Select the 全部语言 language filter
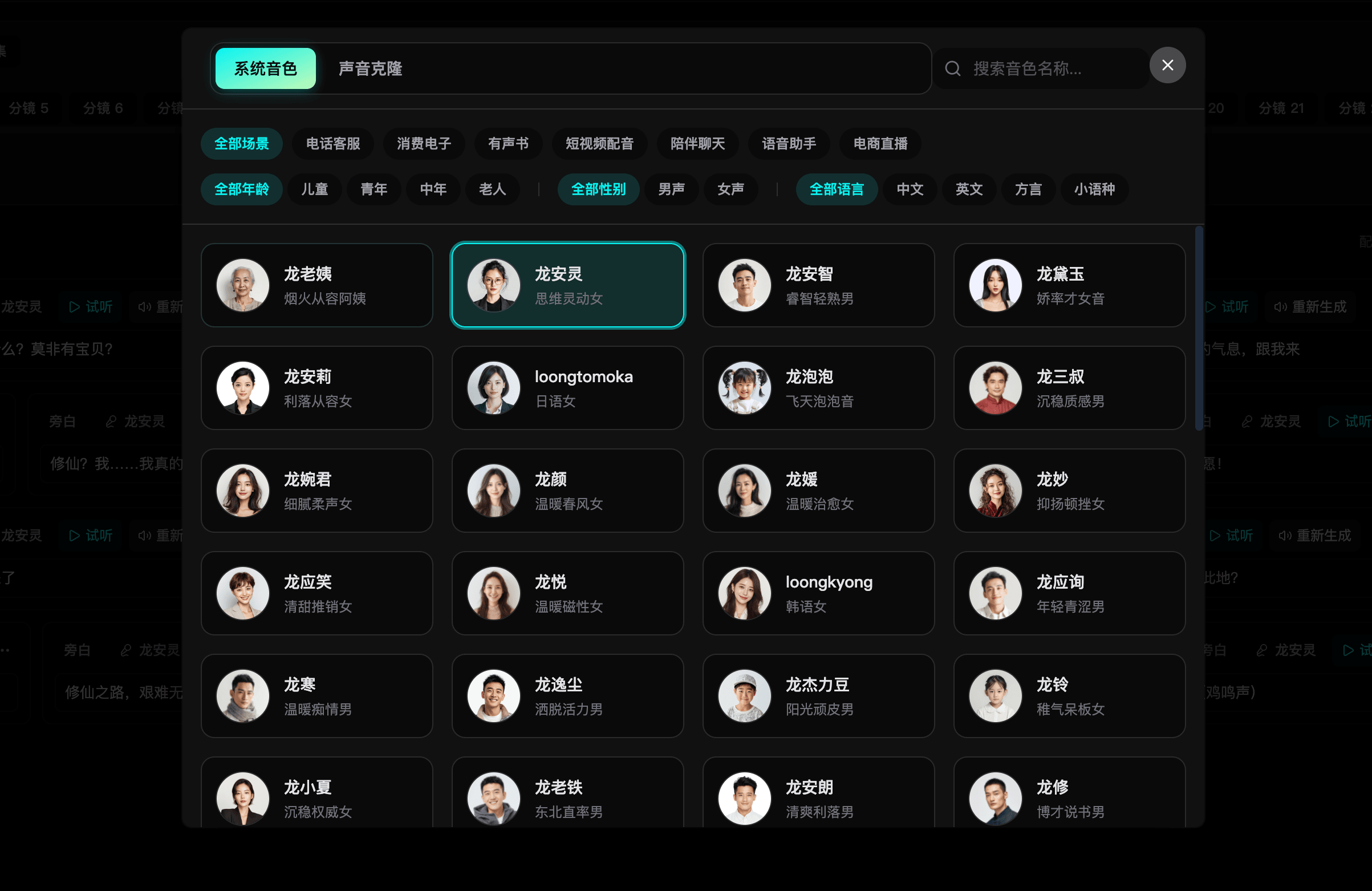The height and width of the screenshot is (891, 1372). pyautogui.click(x=837, y=189)
